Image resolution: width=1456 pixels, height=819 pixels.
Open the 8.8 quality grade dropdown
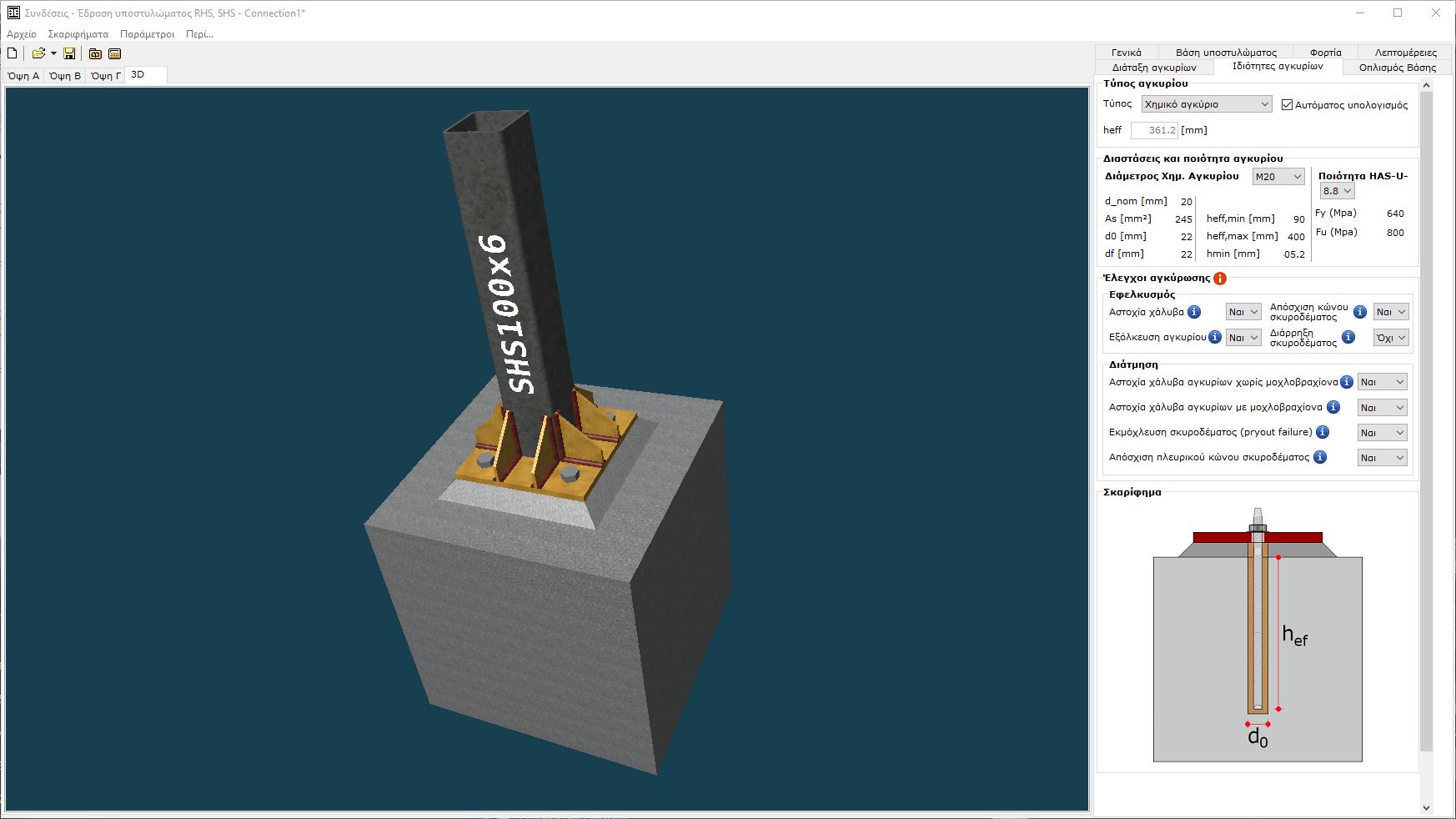[x=1336, y=191]
